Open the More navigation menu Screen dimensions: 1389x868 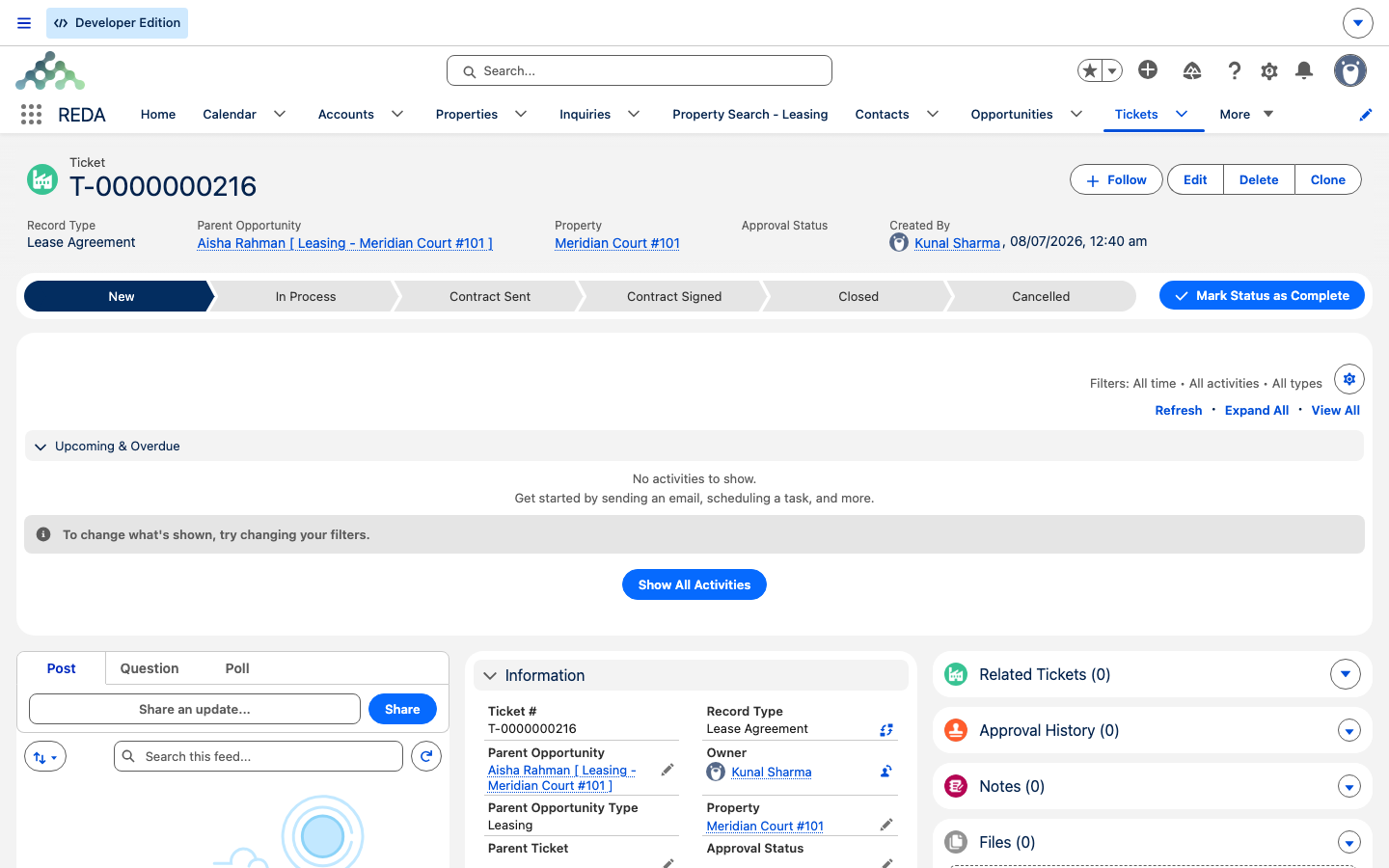click(1247, 114)
